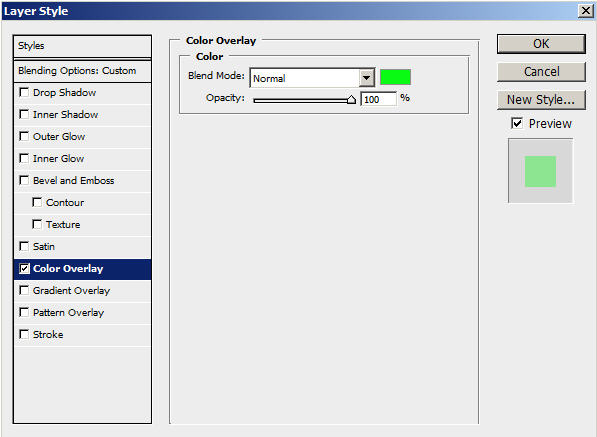Screen dimensions: 597x437
Task: Enable the Inner Shadow checkbox
Action: pyautogui.click(x=24, y=115)
